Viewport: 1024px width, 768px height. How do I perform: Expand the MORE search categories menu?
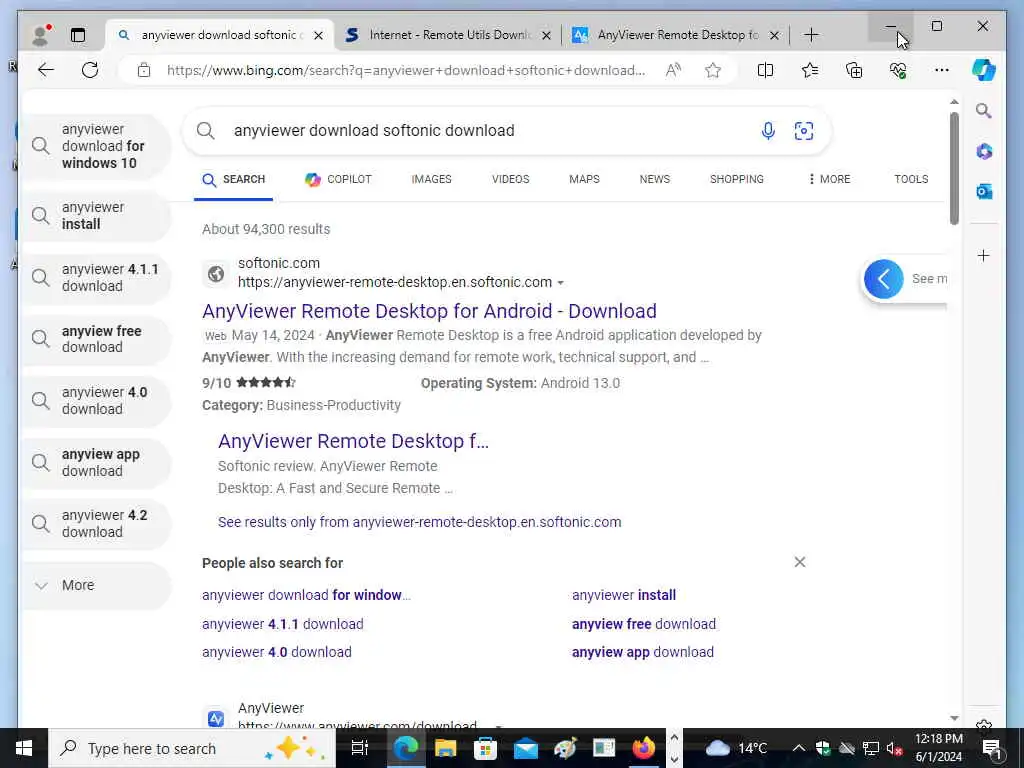(829, 179)
